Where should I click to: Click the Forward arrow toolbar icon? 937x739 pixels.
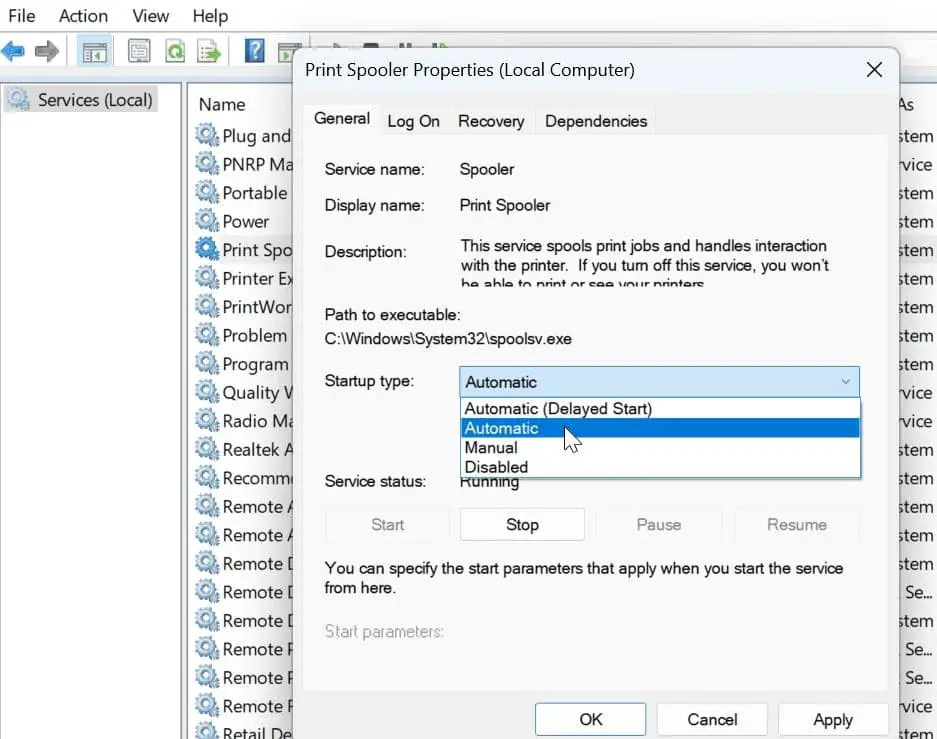point(47,51)
